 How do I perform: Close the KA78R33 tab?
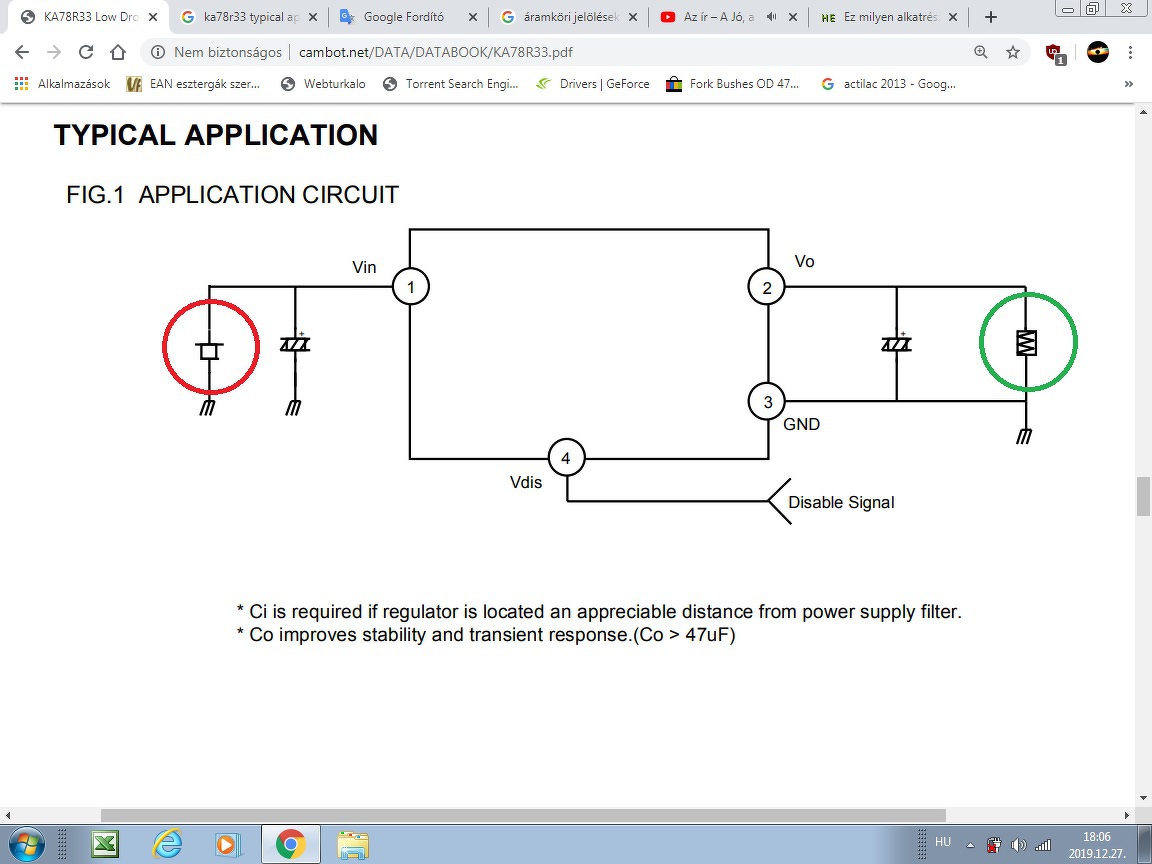coord(153,17)
